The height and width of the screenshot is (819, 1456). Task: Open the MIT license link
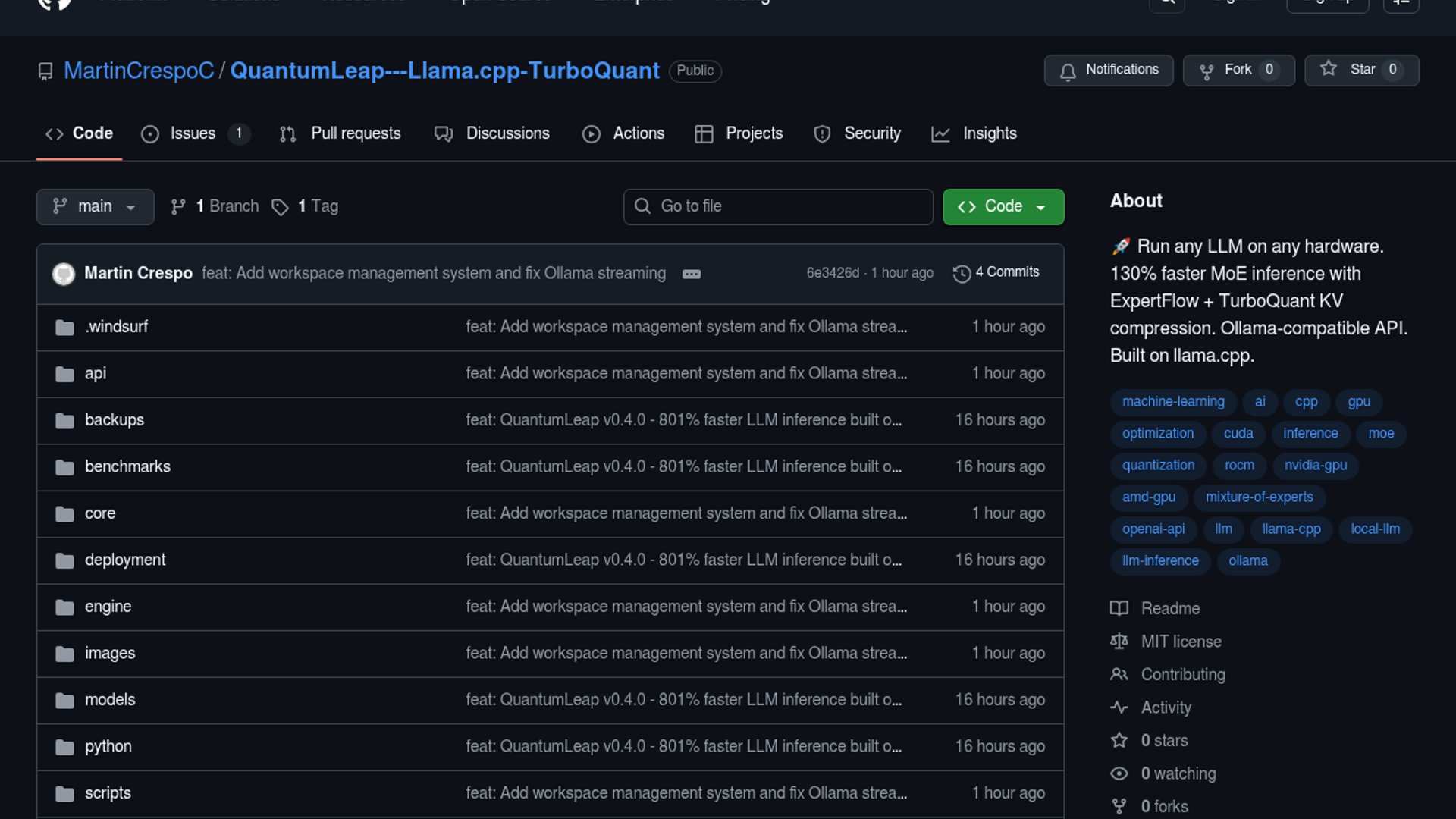pyautogui.click(x=1181, y=642)
